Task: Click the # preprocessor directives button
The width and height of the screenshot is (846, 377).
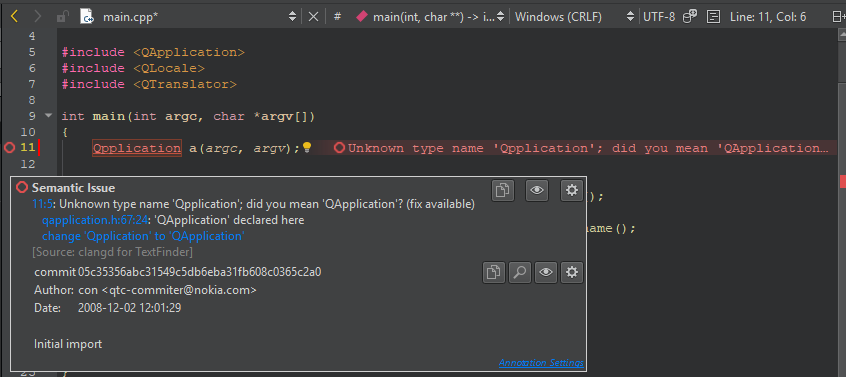Action: [x=337, y=17]
